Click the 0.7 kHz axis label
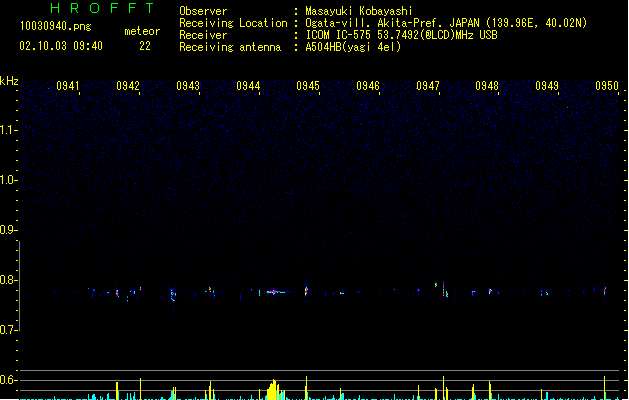Viewport: 629px width, 400px height. pyautogui.click(x=8, y=330)
